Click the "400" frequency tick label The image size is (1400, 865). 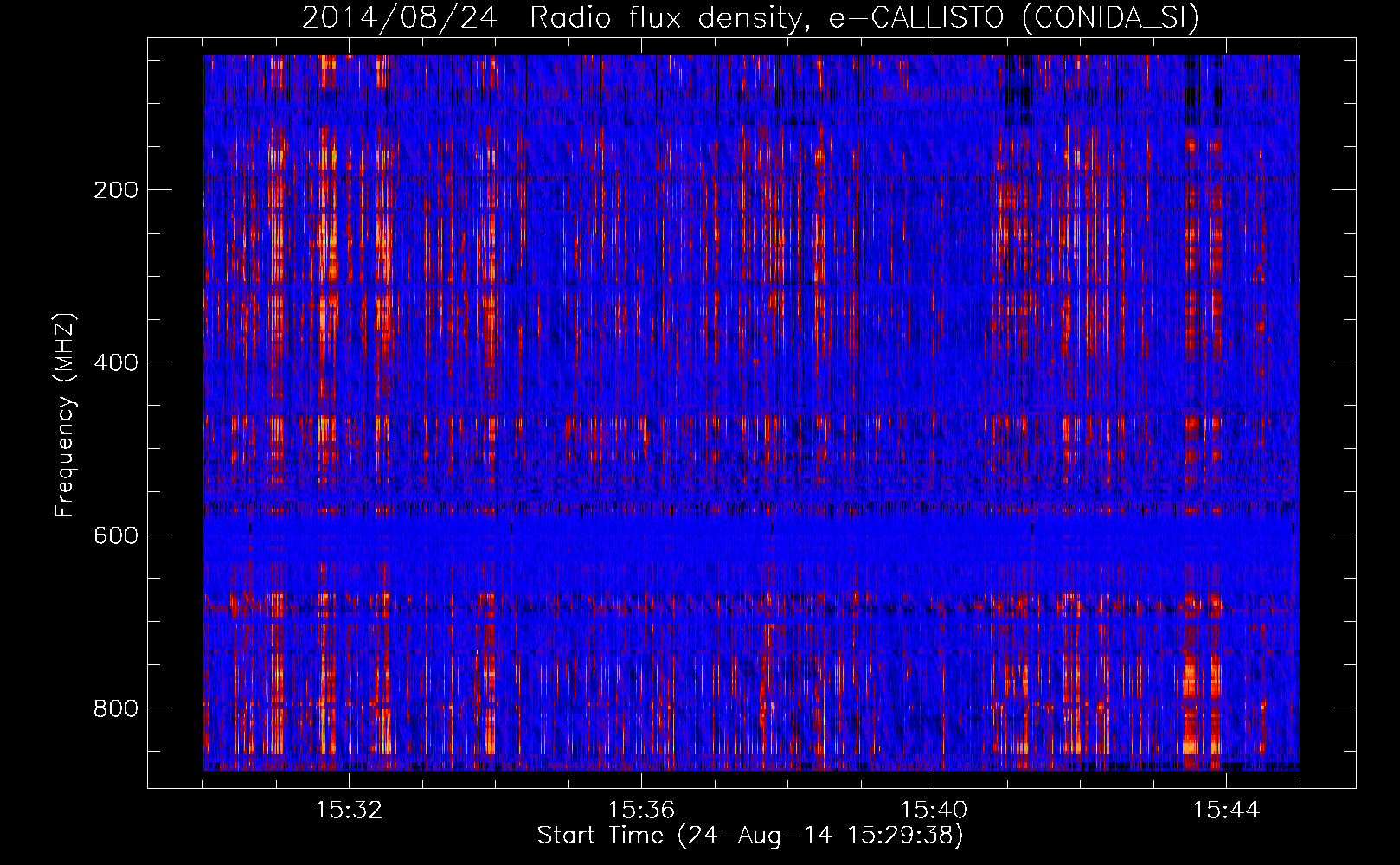click(x=115, y=362)
